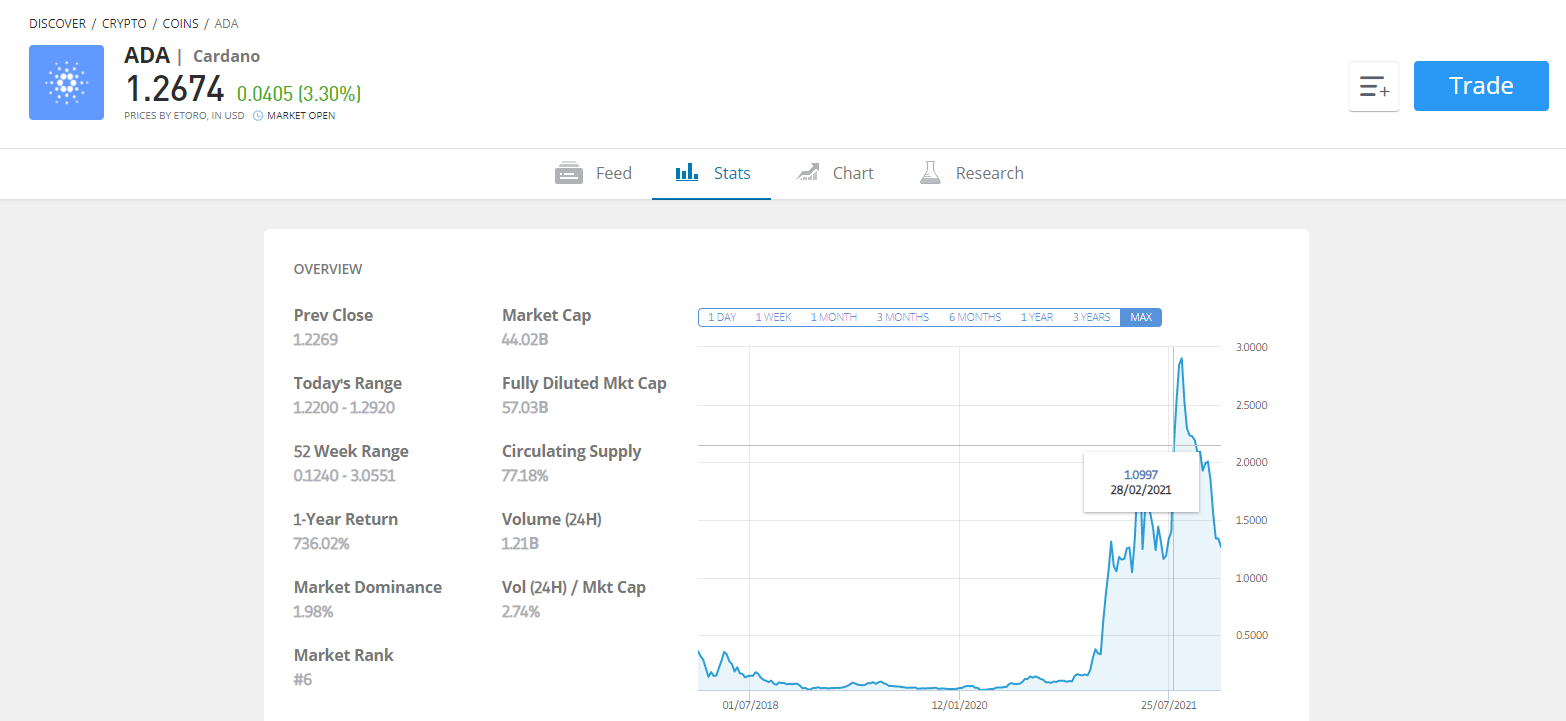Screen dimensions: 1566x721
Task: Go to COINS in the breadcrumb
Action: (x=181, y=23)
